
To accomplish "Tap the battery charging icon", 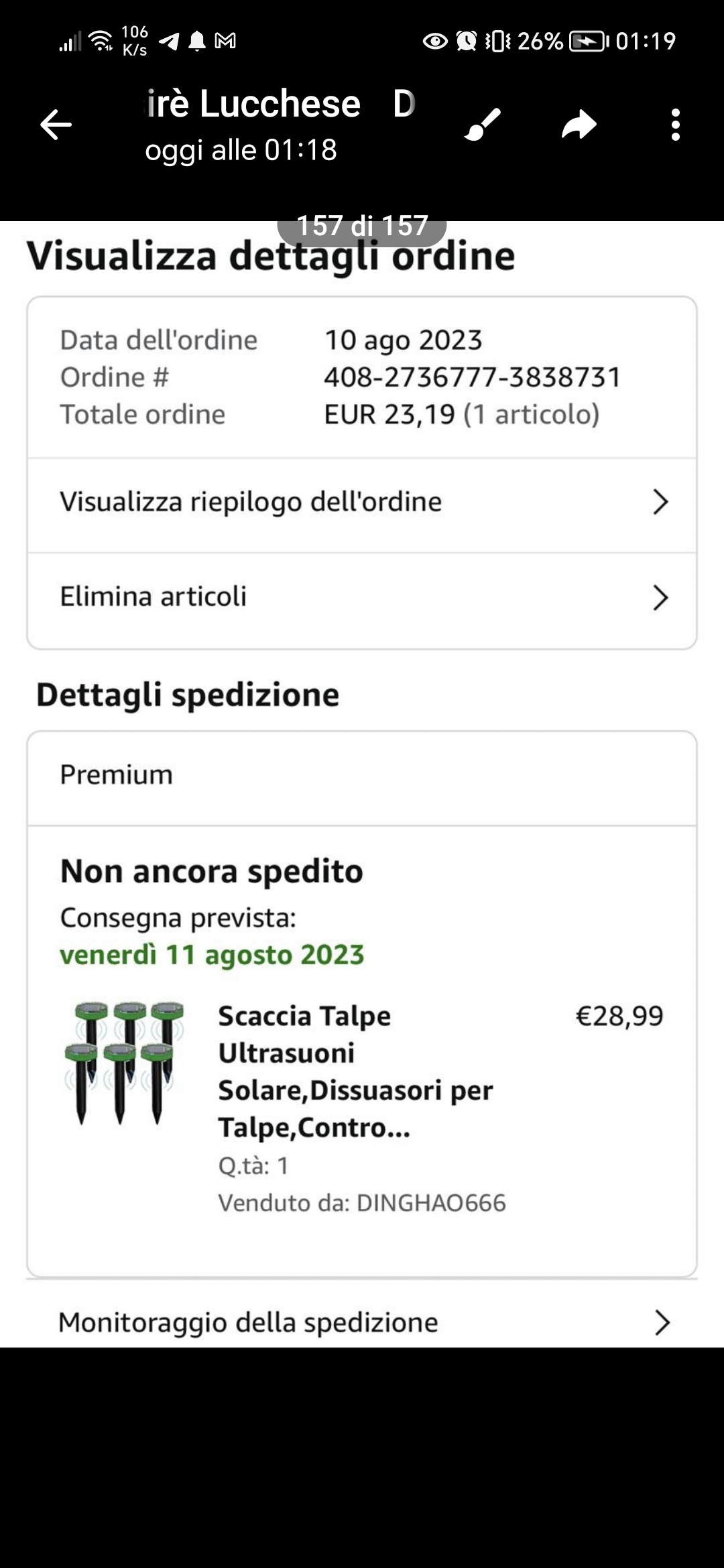I will point(587,42).
